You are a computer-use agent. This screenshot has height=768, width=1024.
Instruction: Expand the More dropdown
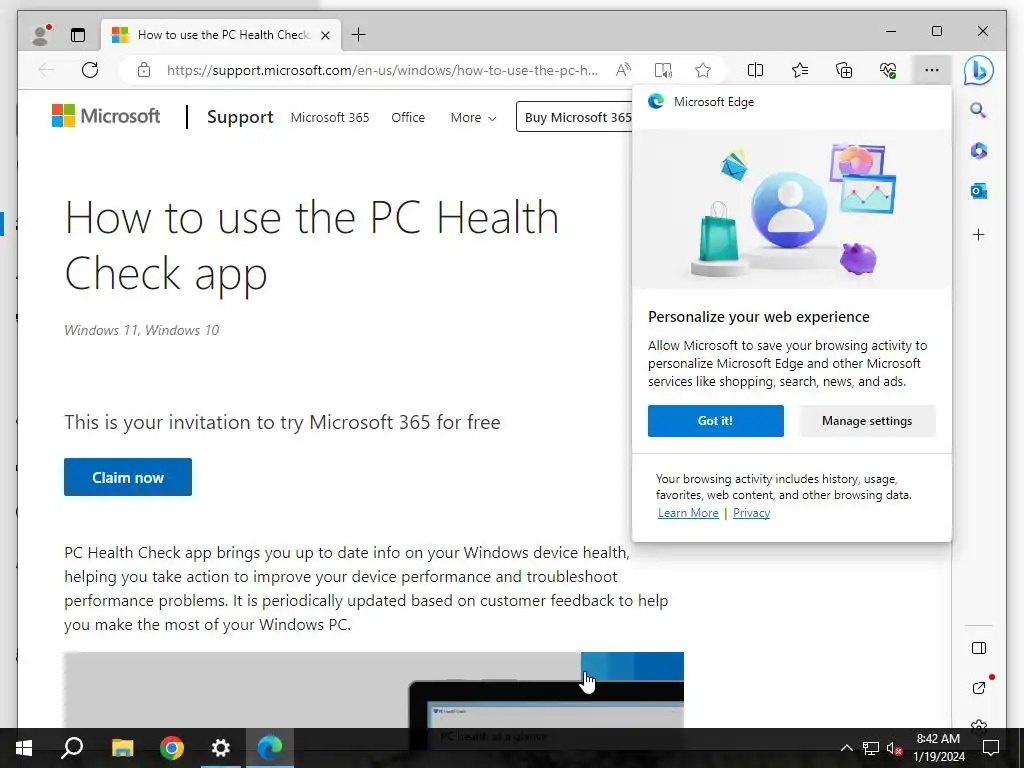pyautogui.click(x=473, y=118)
